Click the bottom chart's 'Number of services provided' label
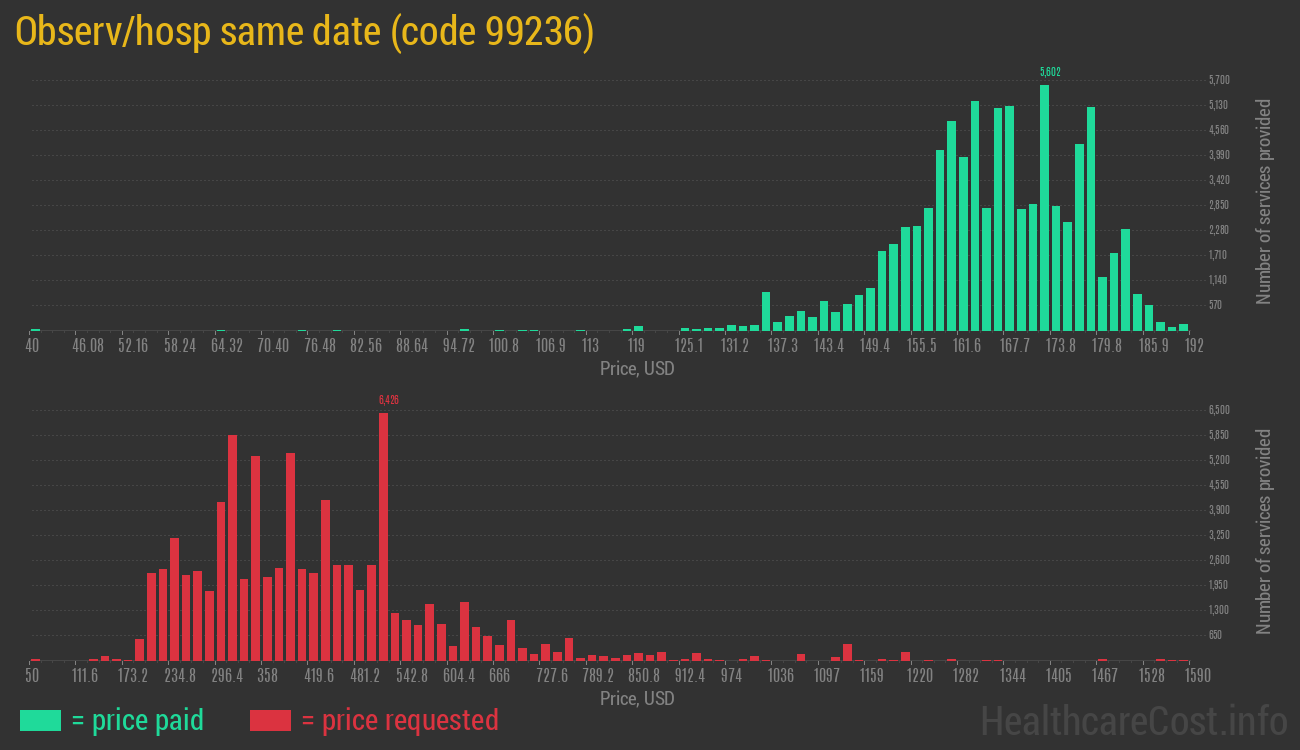This screenshot has width=1300, height=750. tap(1264, 531)
